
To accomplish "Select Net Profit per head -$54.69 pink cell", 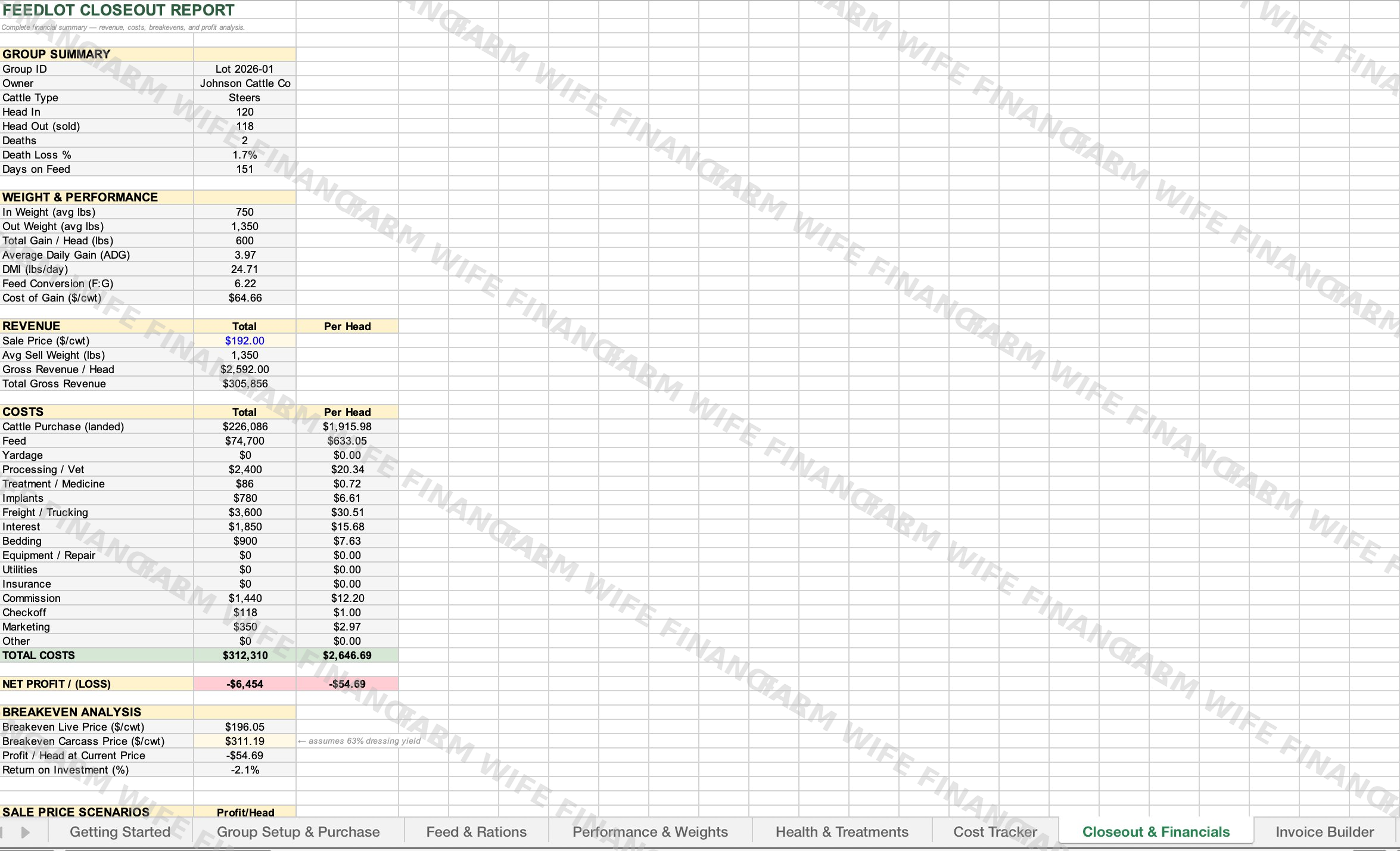I will [x=347, y=684].
